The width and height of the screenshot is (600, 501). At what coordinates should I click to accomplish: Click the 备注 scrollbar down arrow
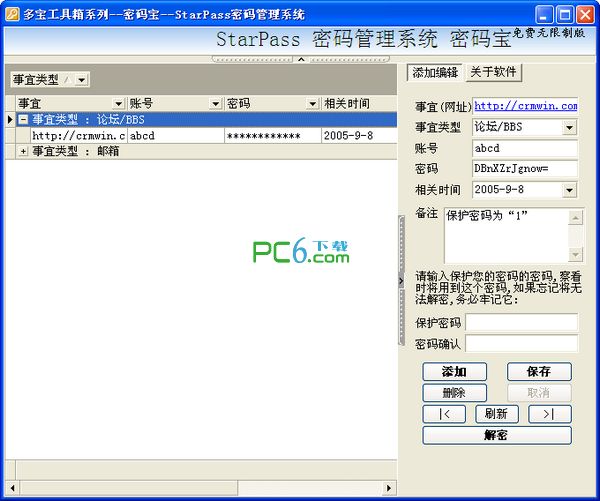[576, 255]
